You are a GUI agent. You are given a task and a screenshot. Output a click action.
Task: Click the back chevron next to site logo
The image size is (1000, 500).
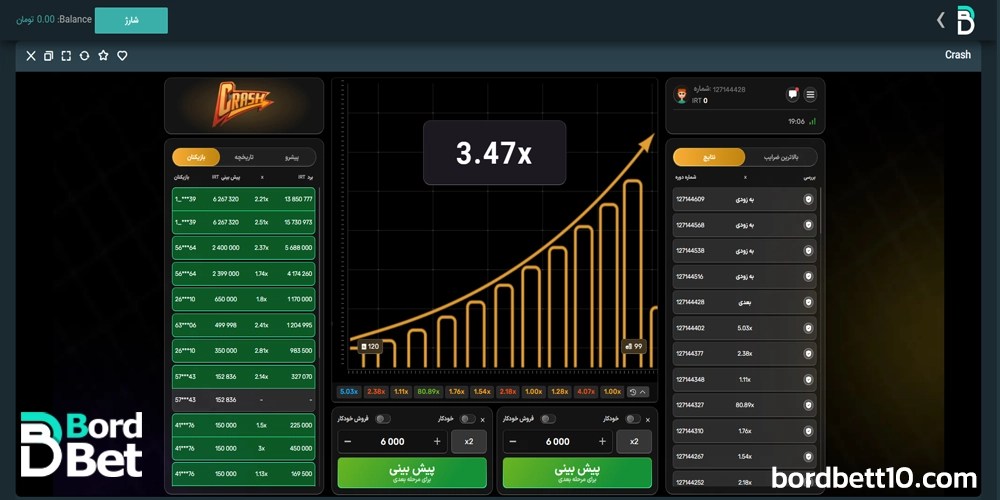pyautogui.click(x=940, y=20)
